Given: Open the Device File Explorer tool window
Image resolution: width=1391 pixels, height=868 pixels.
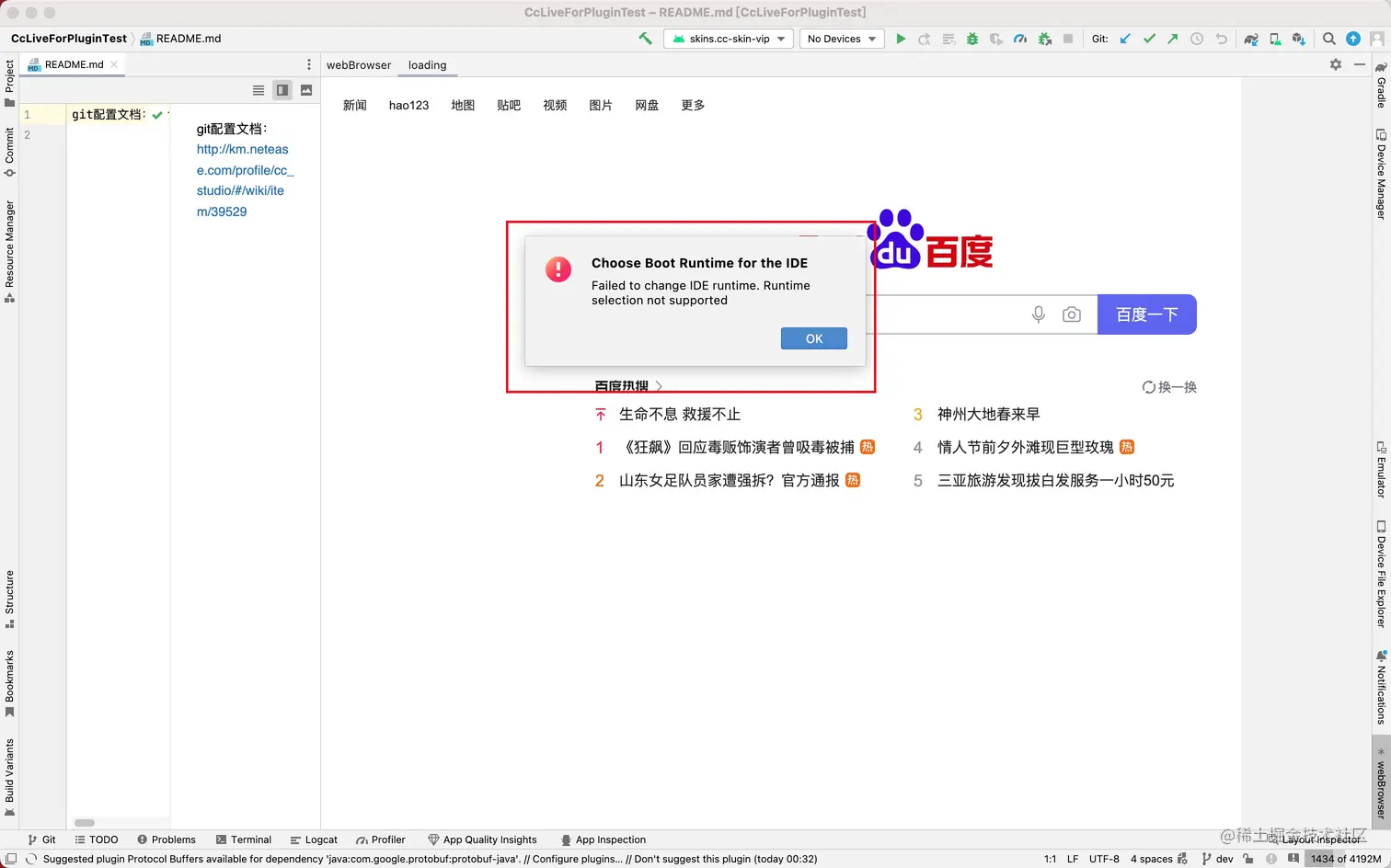Looking at the screenshot, I should pos(1381,575).
